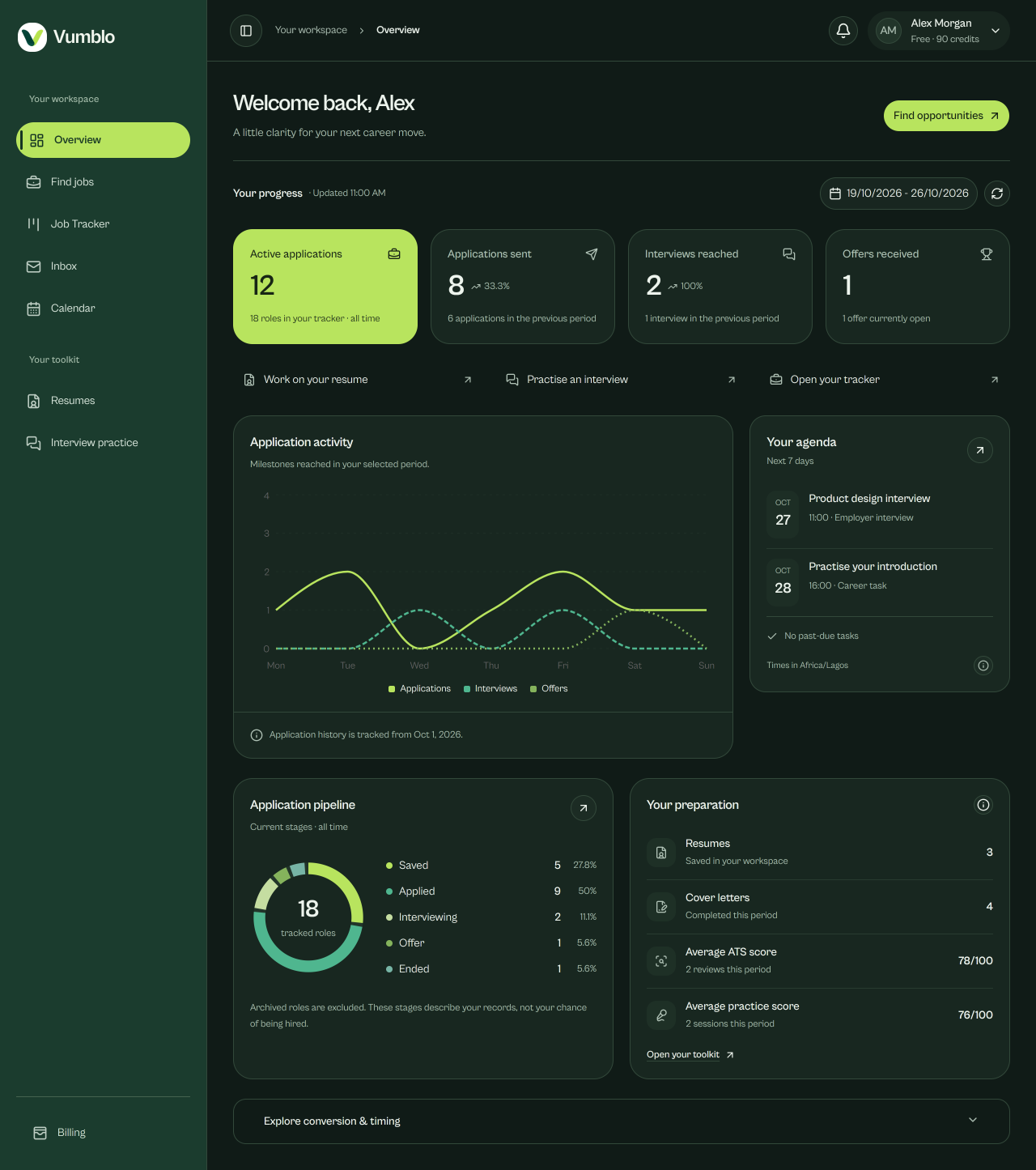
Task: Open the Application pipeline arrow icon
Action: point(584,808)
